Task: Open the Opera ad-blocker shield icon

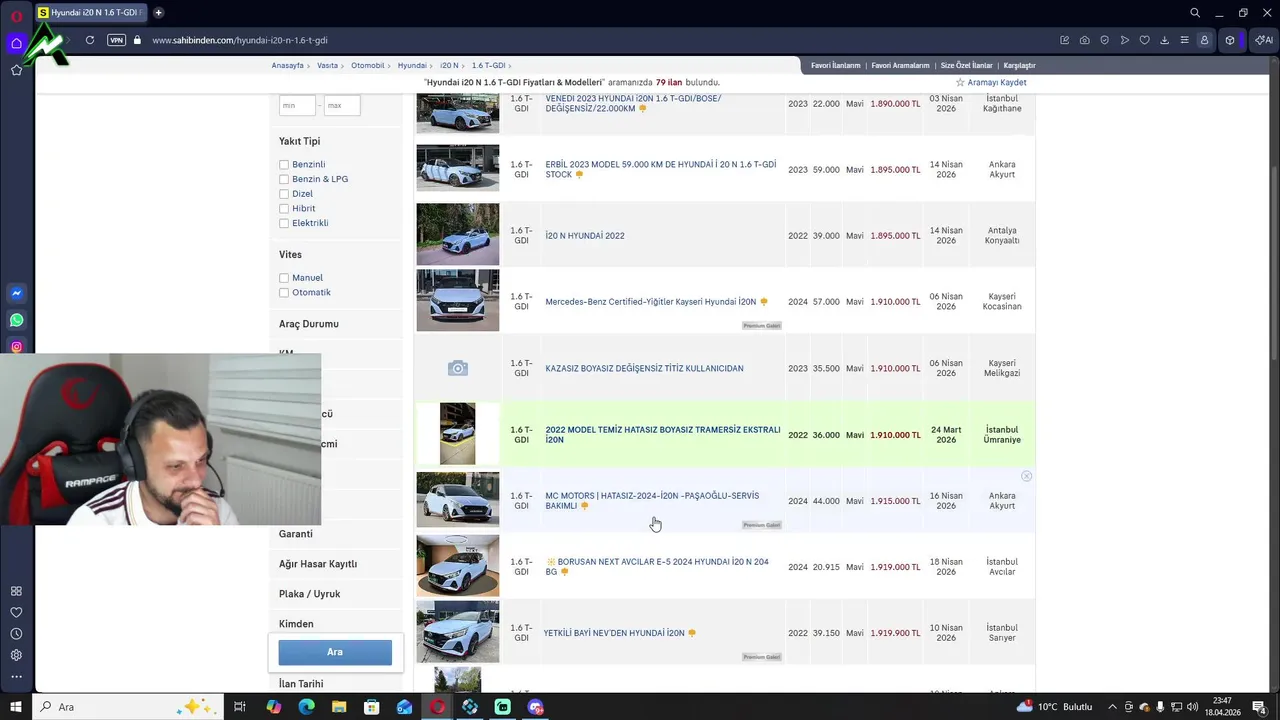Action: (1105, 40)
